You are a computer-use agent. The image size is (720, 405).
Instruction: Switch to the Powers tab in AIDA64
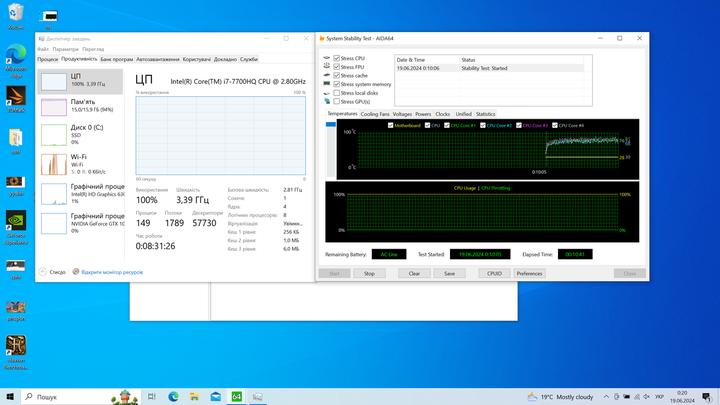click(423, 114)
